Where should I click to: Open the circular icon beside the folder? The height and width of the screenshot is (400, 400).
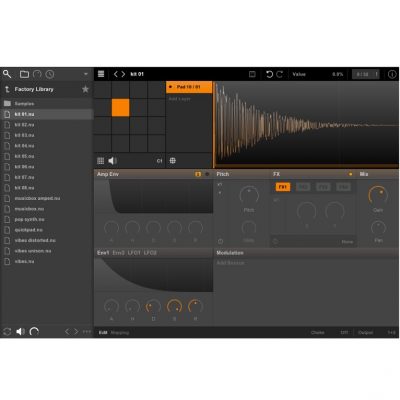point(37,74)
